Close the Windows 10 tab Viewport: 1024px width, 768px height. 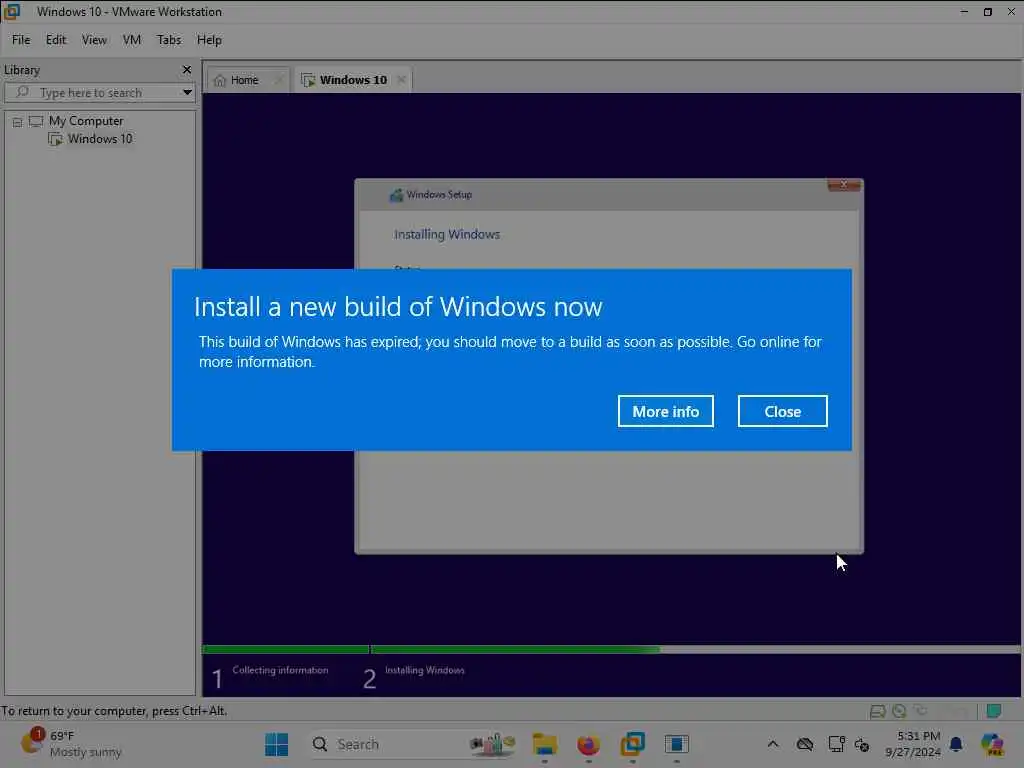401,80
